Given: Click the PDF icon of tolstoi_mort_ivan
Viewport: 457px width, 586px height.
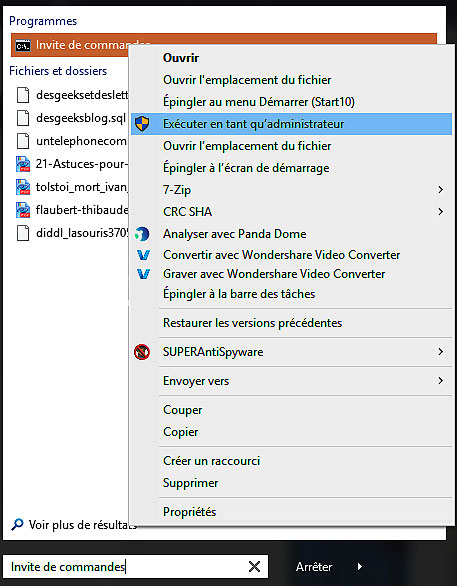Looking at the screenshot, I should pos(23,187).
